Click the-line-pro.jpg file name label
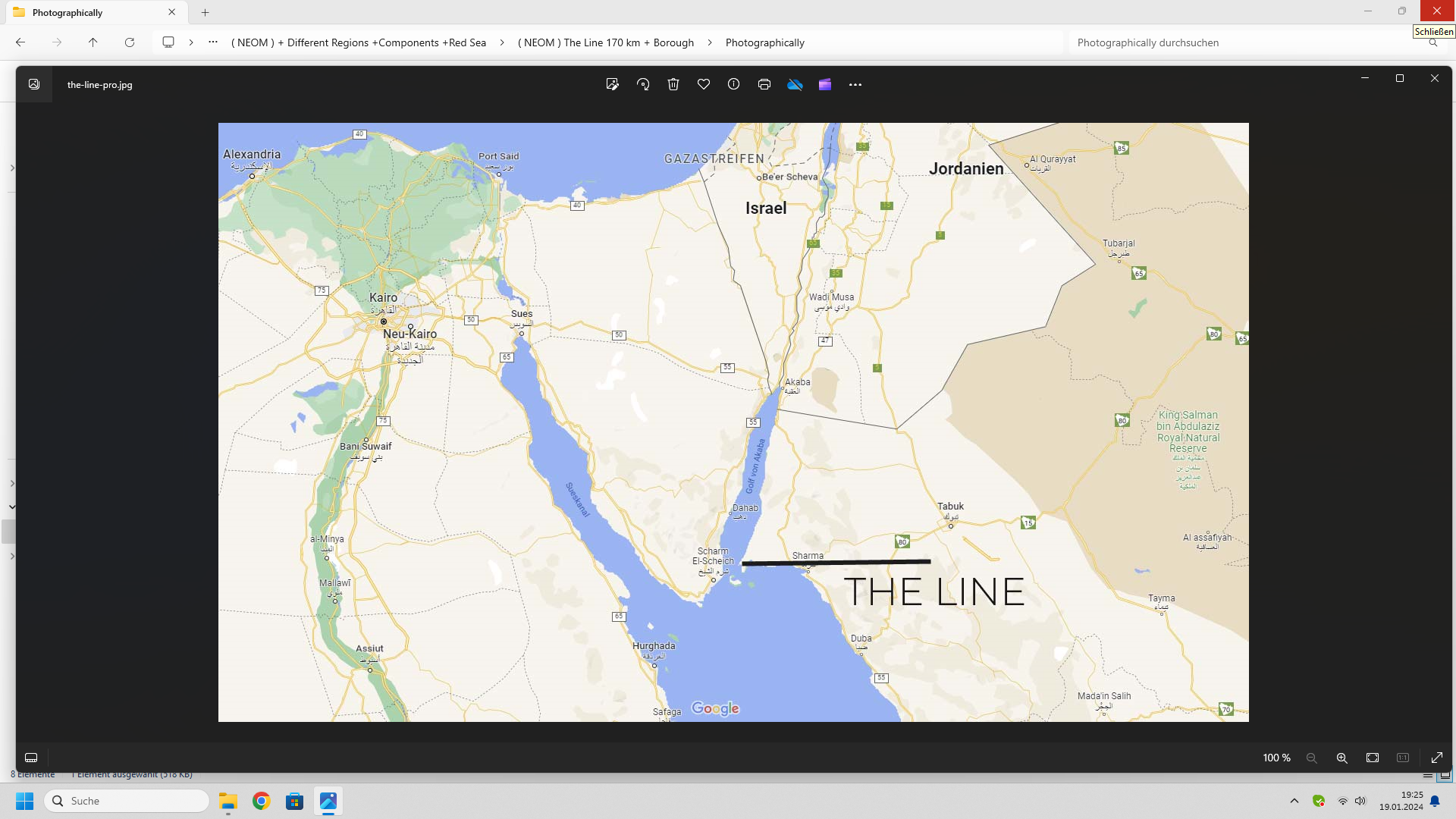 (x=99, y=85)
